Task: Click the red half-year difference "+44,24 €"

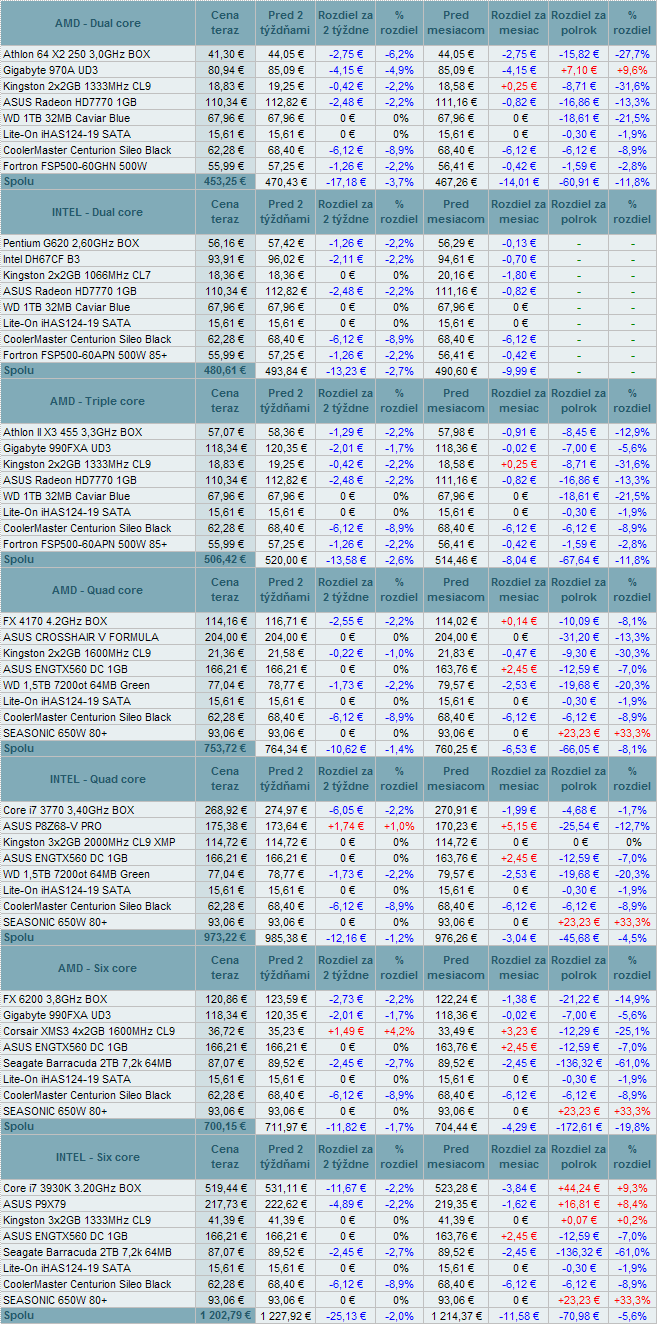Action: tap(579, 1189)
